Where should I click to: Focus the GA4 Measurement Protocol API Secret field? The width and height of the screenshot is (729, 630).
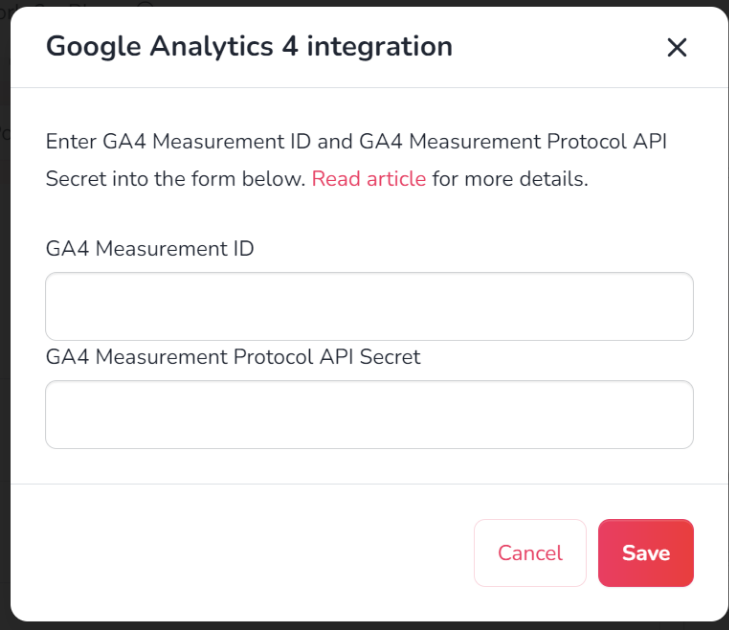[369, 415]
